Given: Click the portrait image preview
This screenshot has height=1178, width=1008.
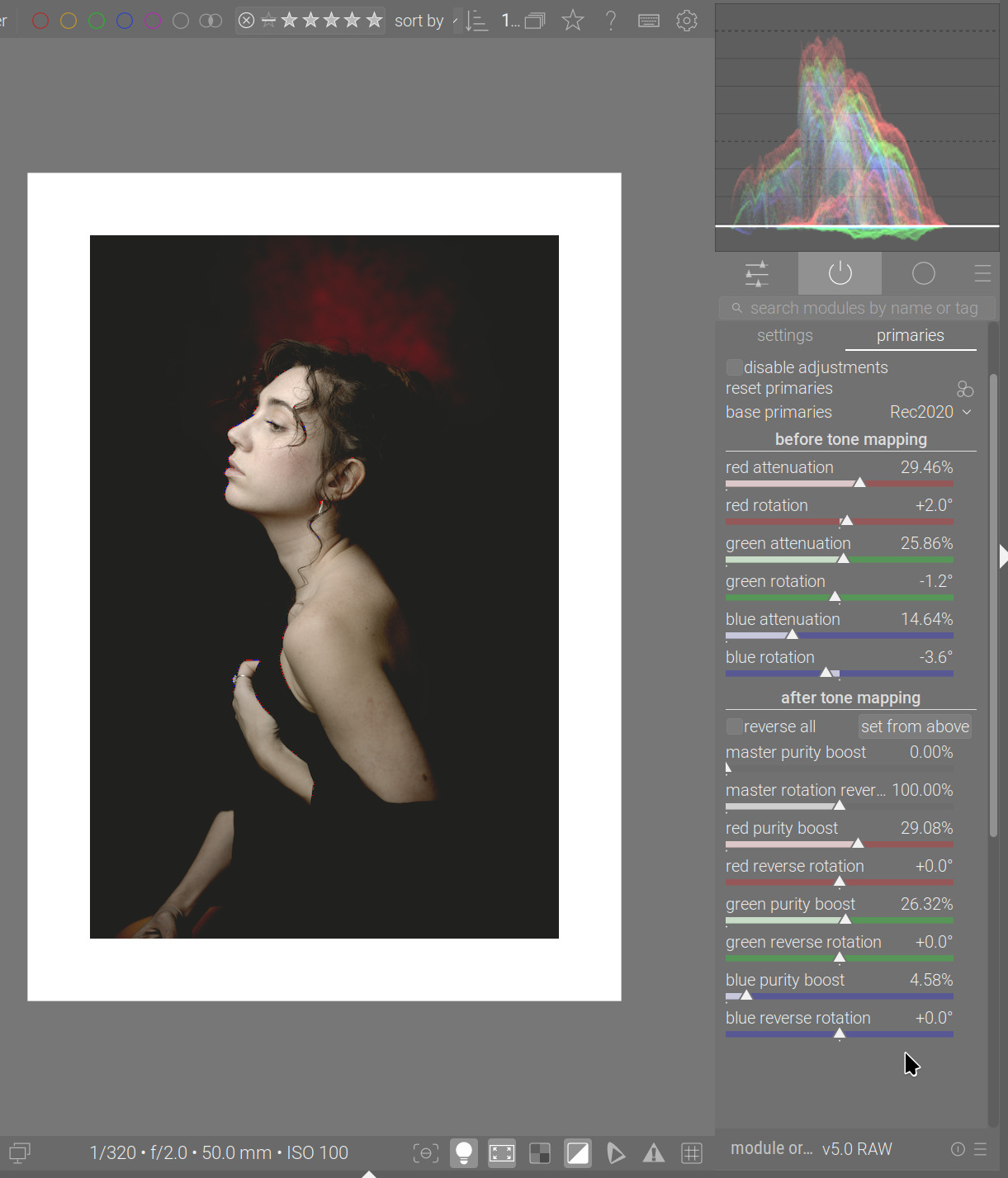Looking at the screenshot, I should pyautogui.click(x=324, y=587).
